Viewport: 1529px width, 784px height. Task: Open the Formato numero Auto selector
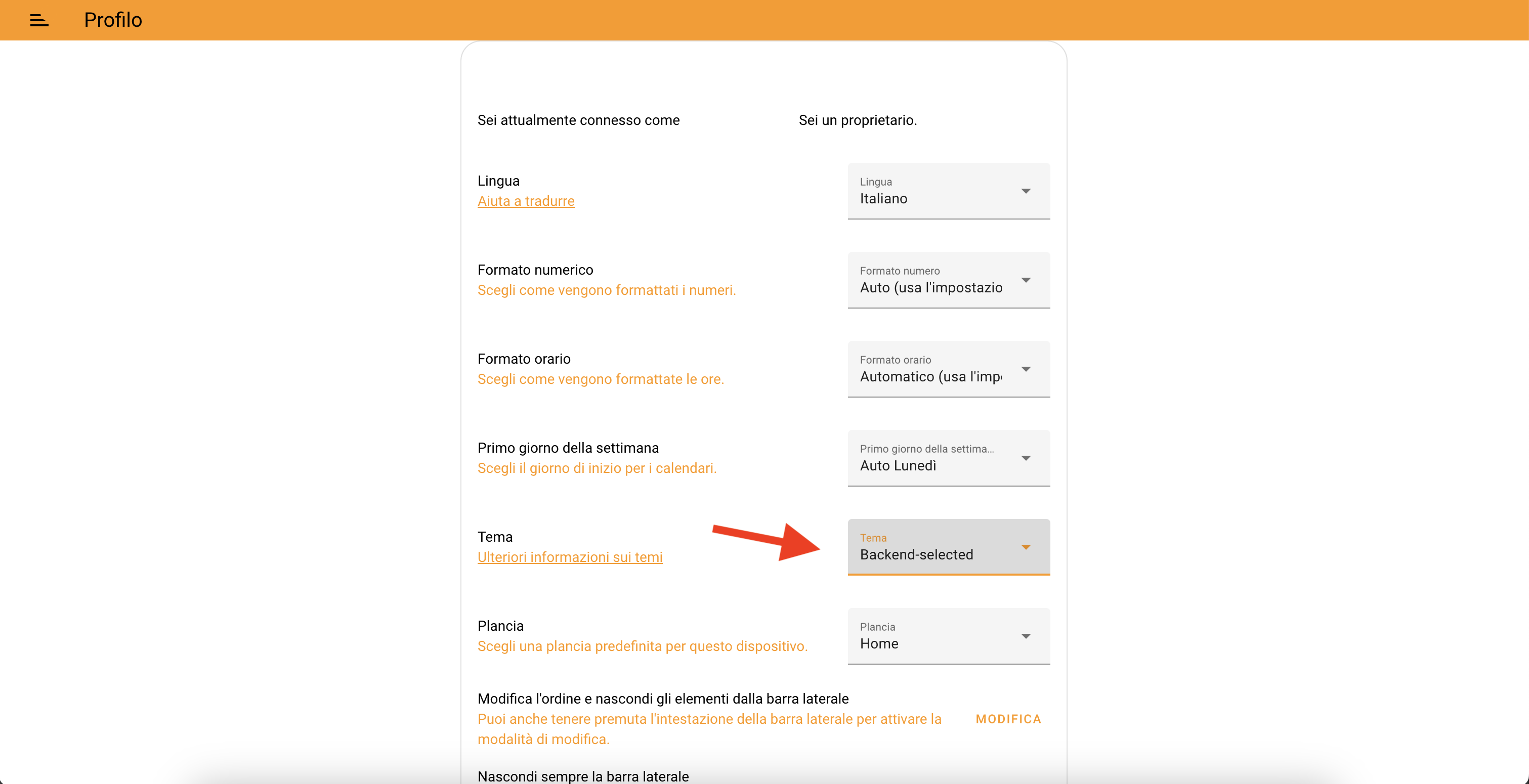[949, 280]
